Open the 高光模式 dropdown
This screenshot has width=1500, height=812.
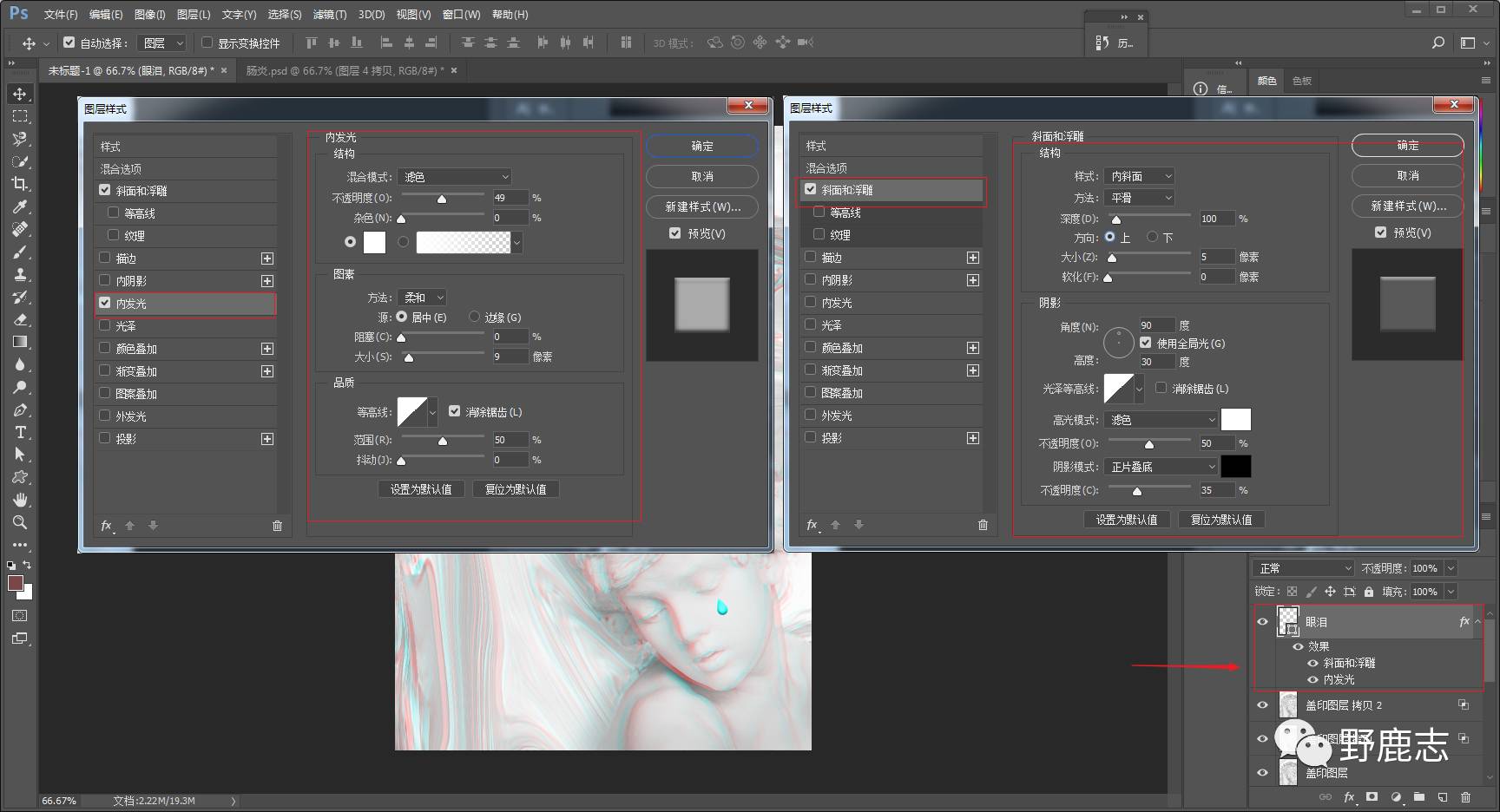point(1161,420)
